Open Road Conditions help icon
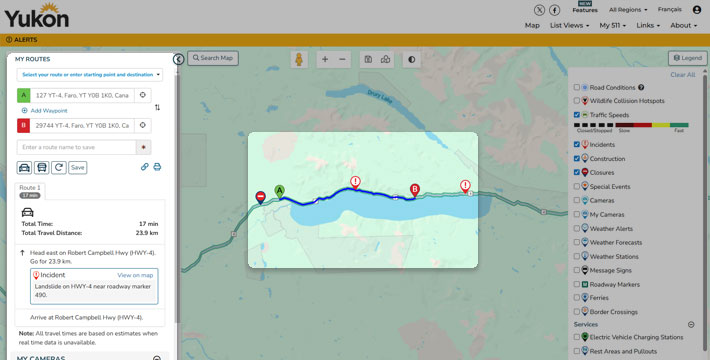The image size is (710, 360). (x=641, y=87)
